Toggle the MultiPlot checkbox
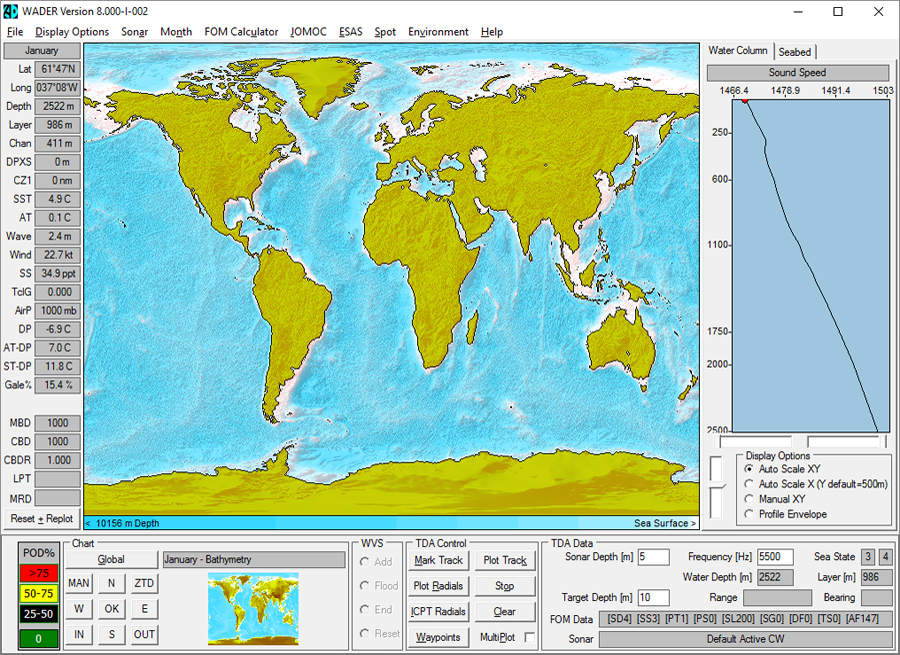This screenshot has height=655, width=900. tap(529, 637)
